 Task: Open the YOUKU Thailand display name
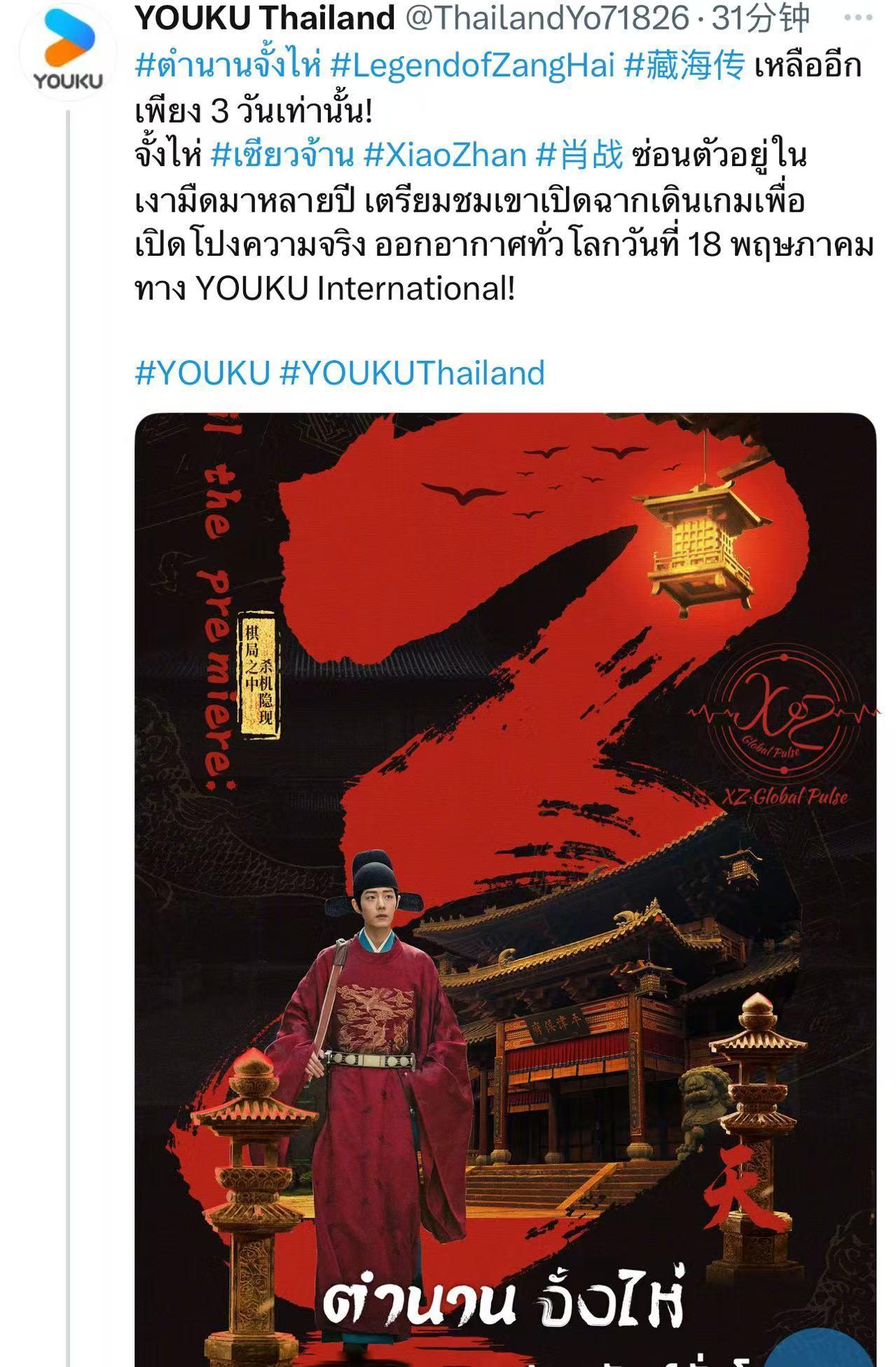(x=265, y=18)
